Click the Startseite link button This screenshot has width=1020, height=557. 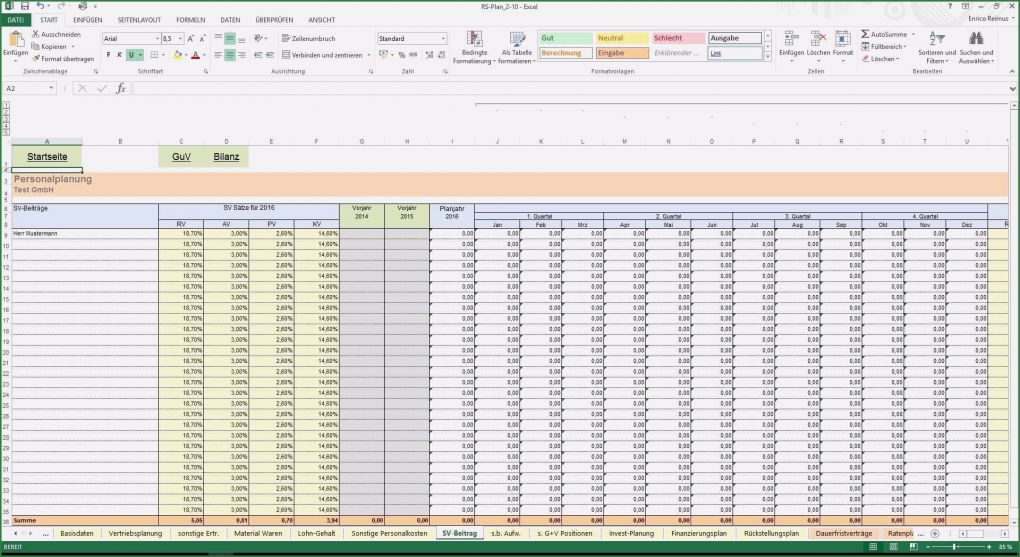pos(47,157)
